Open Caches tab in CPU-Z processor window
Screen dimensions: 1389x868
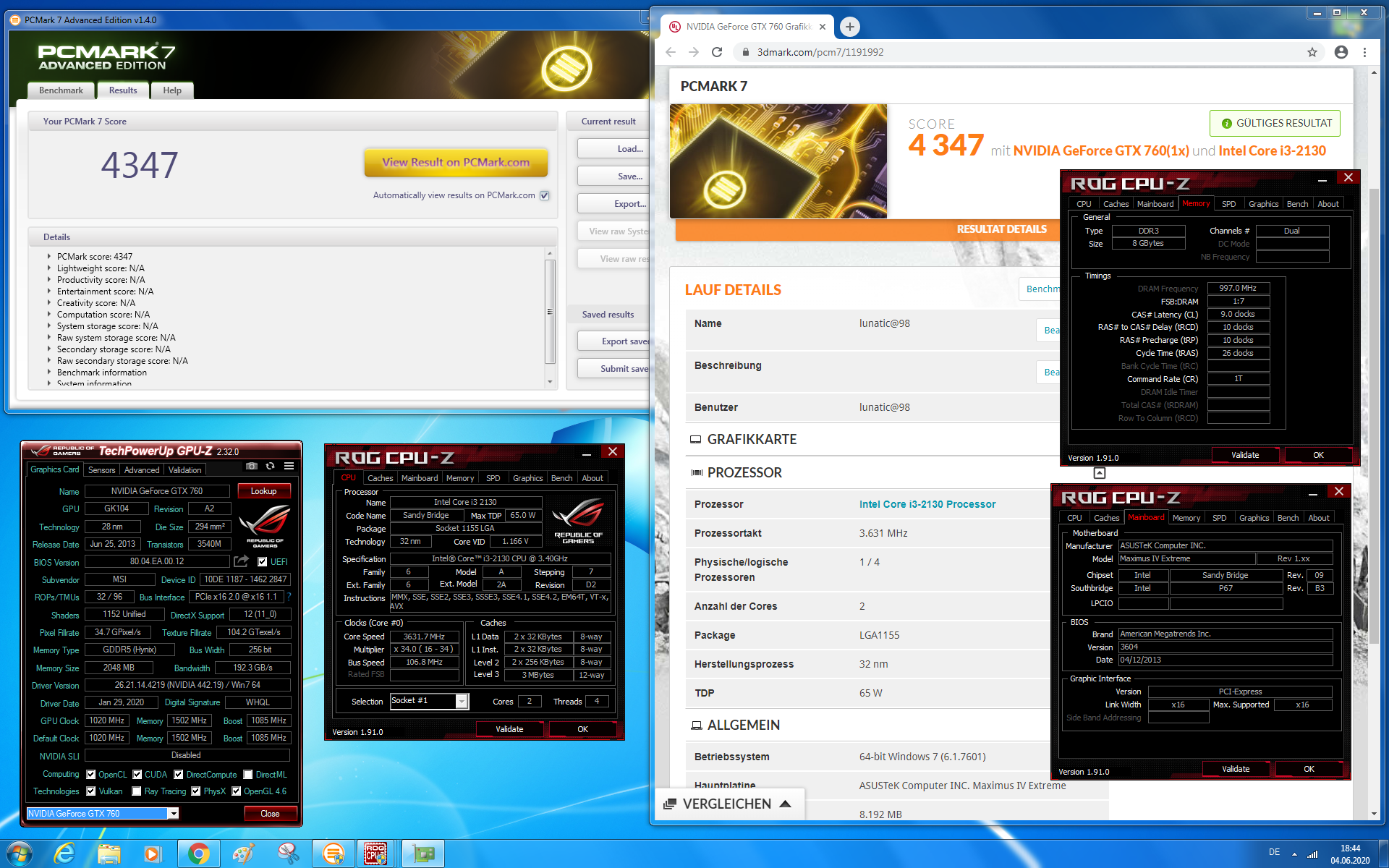380,478
